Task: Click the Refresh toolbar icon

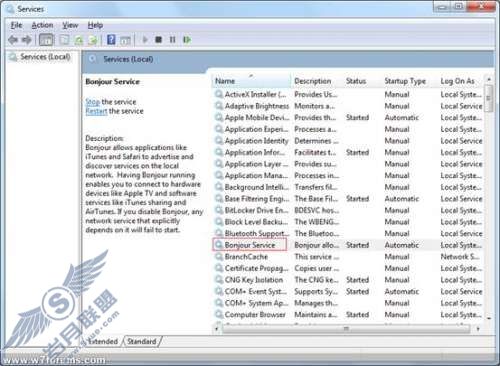Action: pyautogui.click(x=79, y=40)
